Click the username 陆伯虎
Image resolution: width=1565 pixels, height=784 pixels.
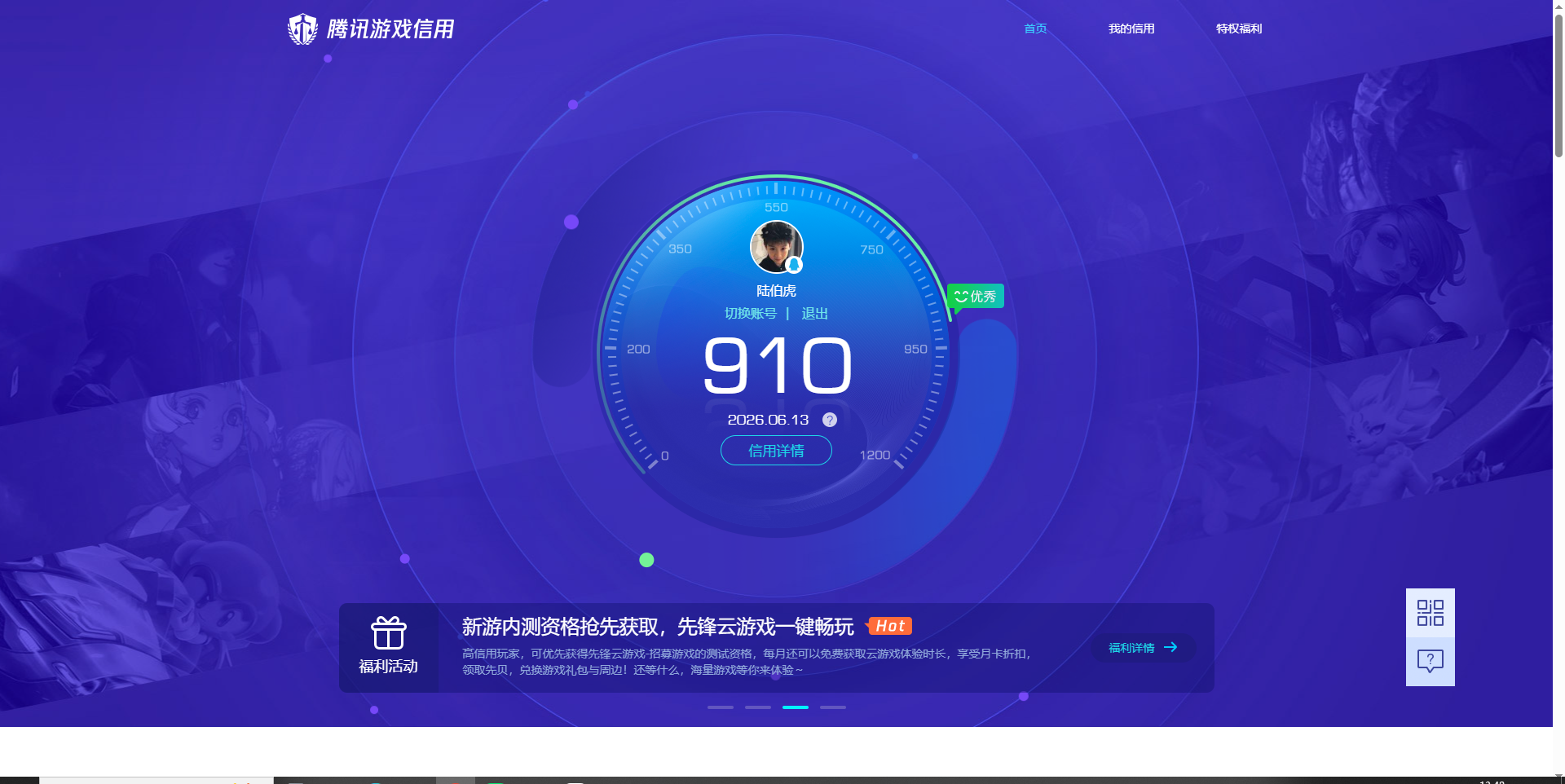coord(776,291)
